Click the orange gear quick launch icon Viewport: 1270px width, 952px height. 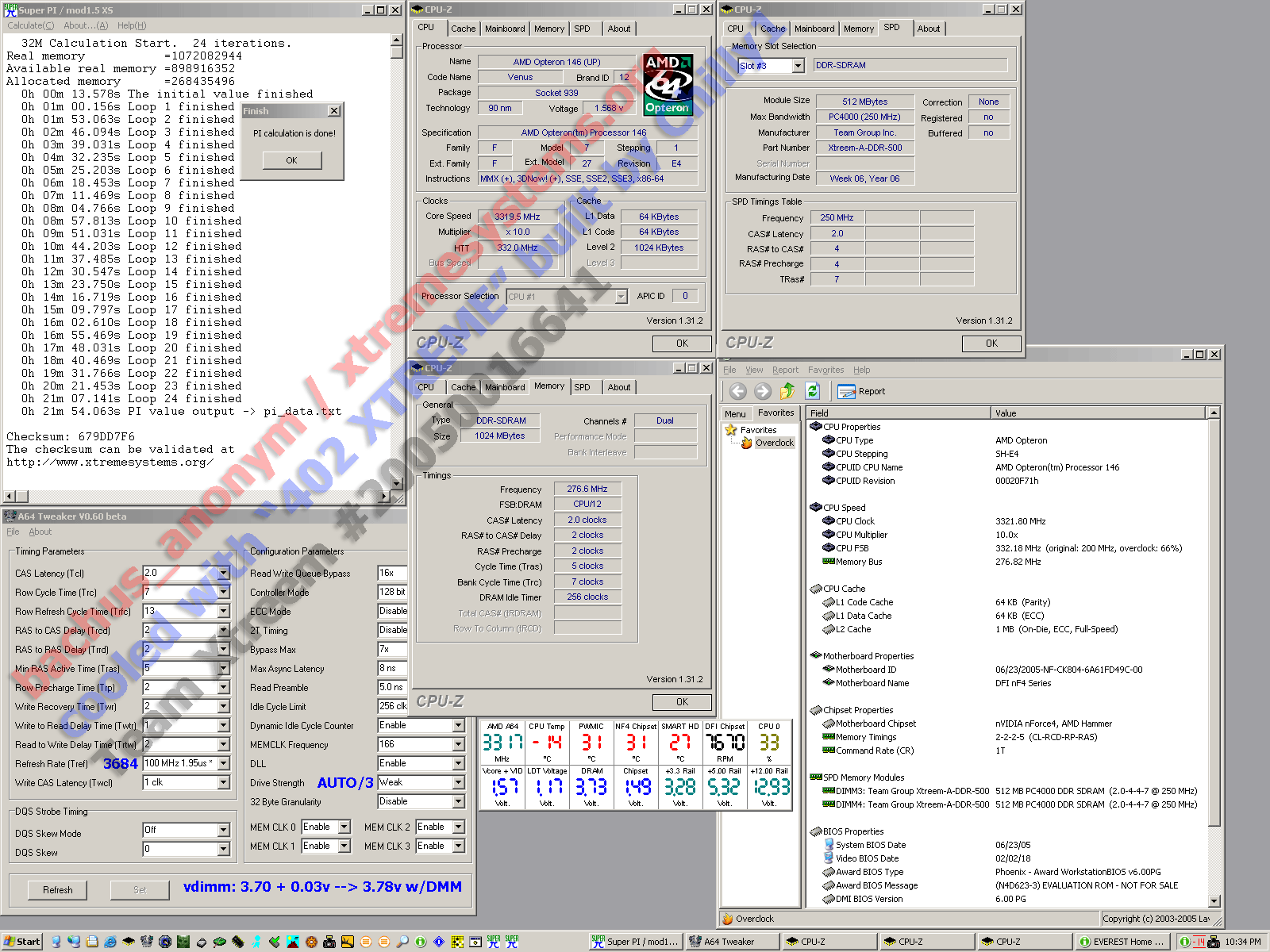311,942
